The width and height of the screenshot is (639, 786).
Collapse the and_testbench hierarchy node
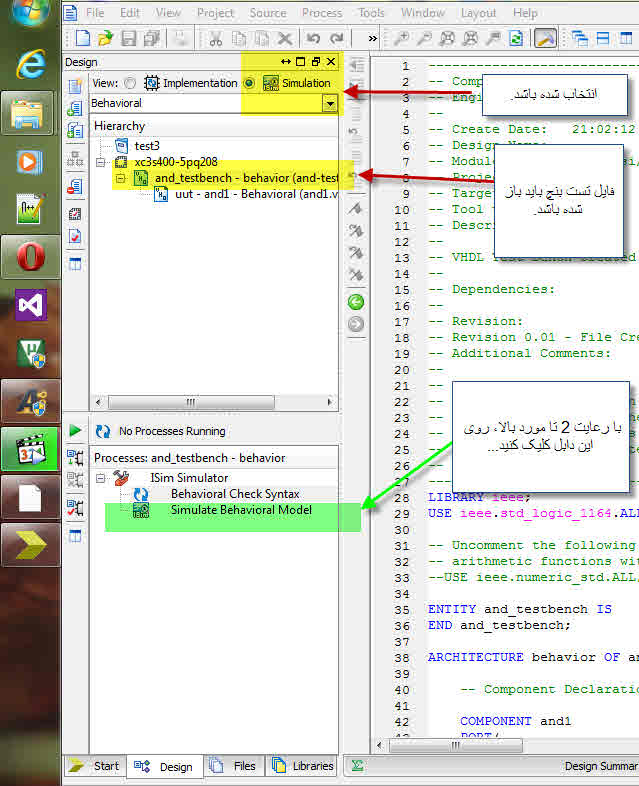(119, 178)
